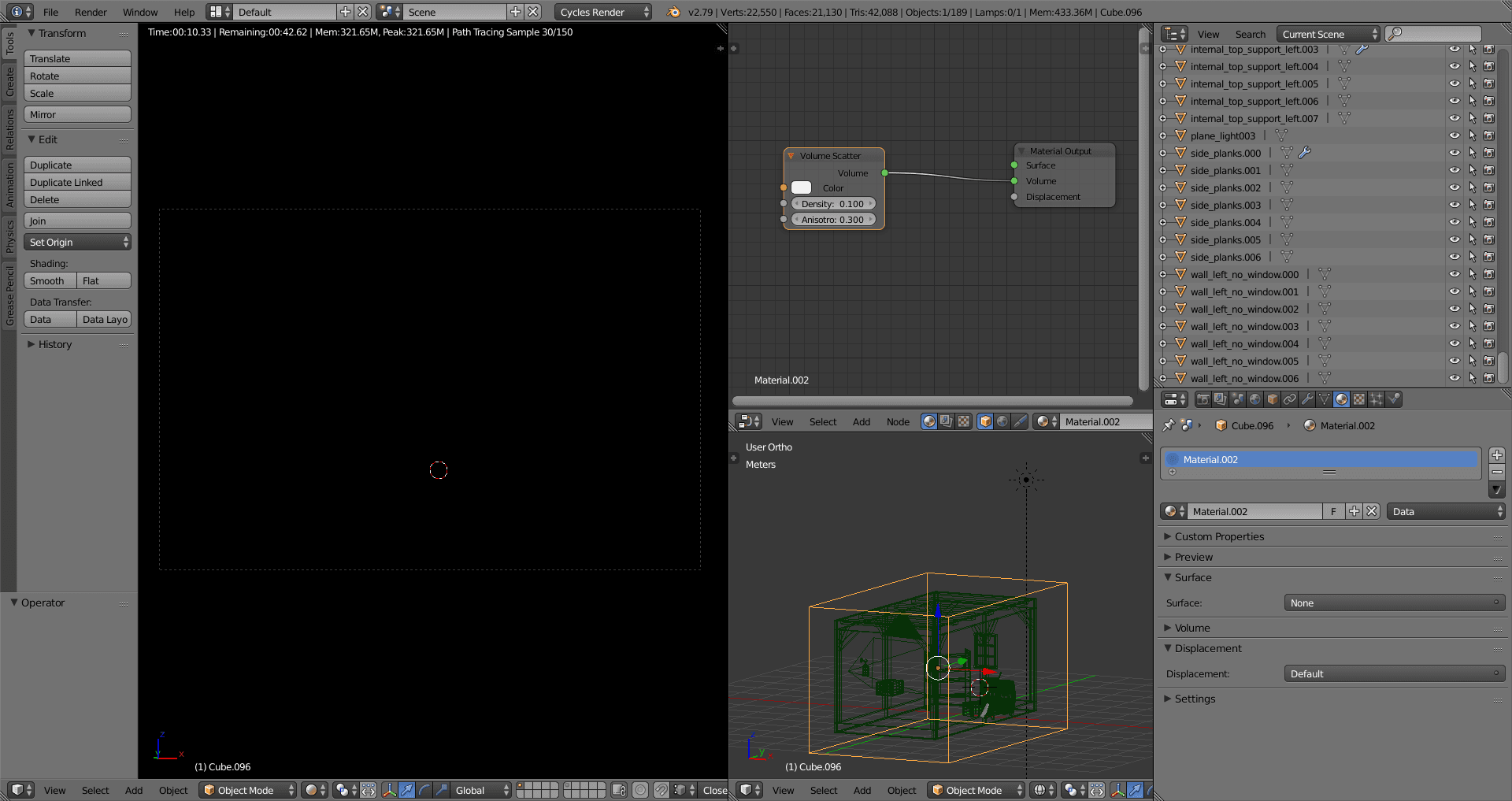Open the World properties tab
1512x801 pixels.
coord(1255,399)
